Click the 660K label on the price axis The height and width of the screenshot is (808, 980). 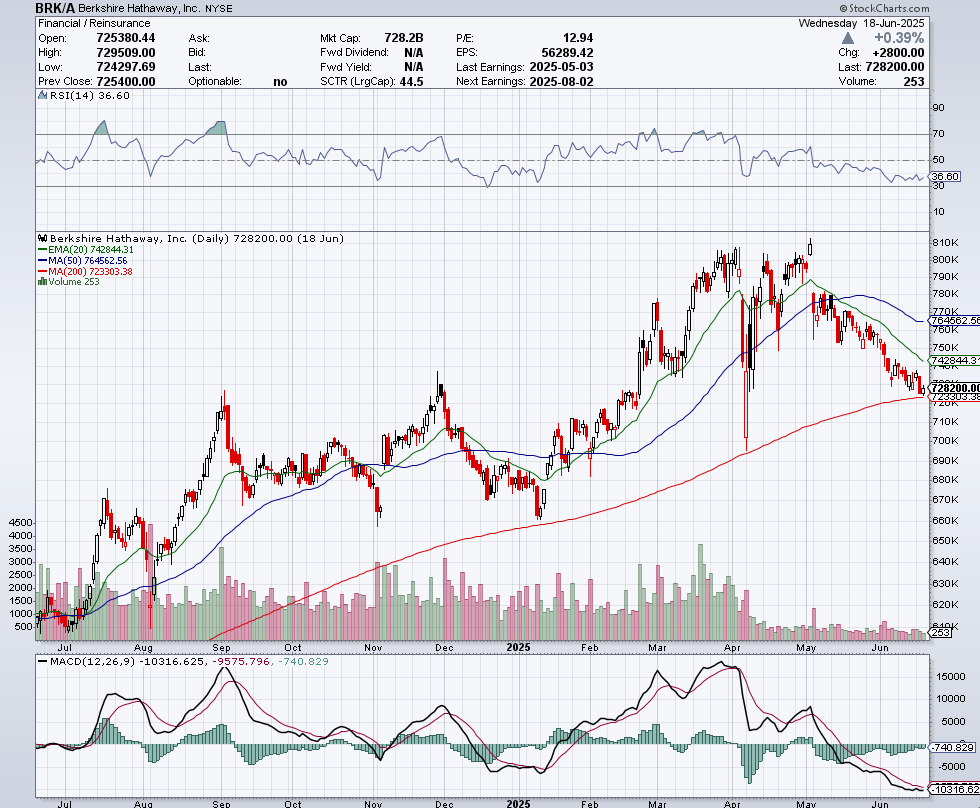pyautogui.click(x=945, y=521)
